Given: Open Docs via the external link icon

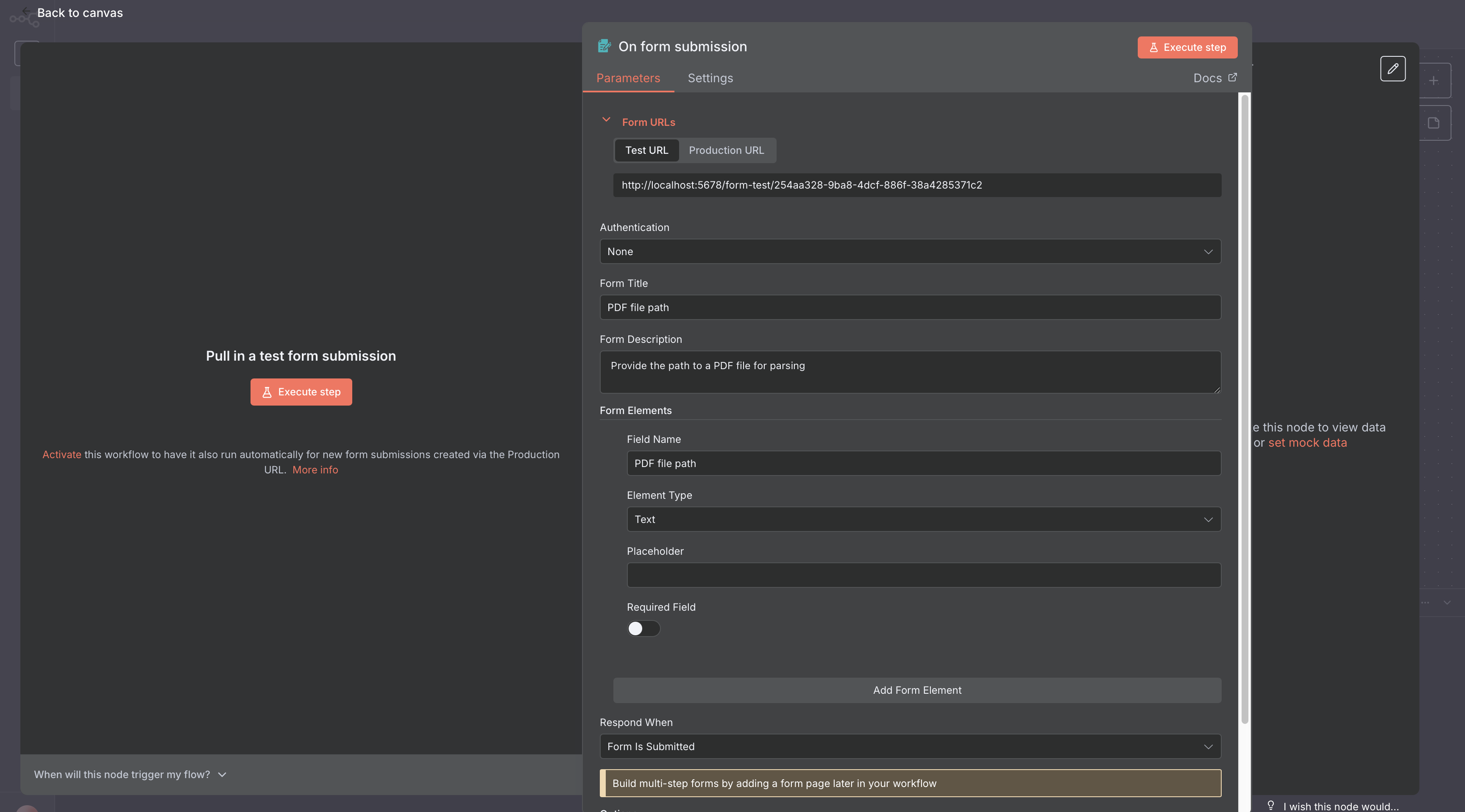Looking at the screenshot, I should (1232, 77).
